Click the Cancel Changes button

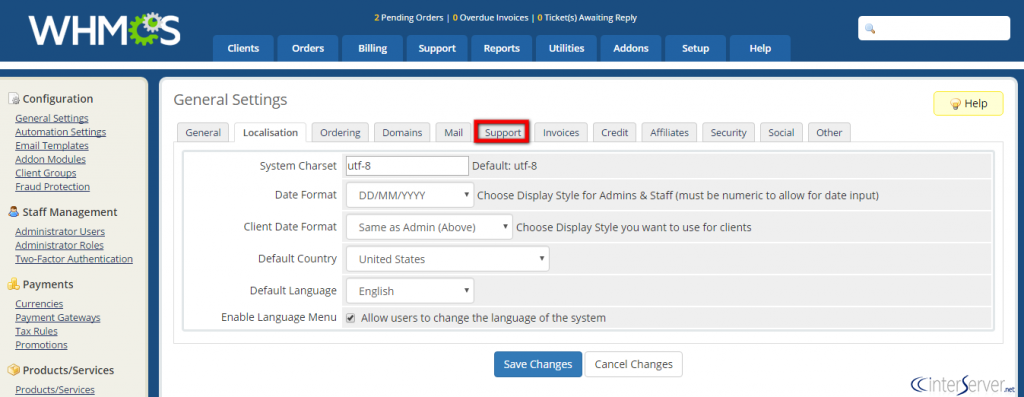(633, 364)
